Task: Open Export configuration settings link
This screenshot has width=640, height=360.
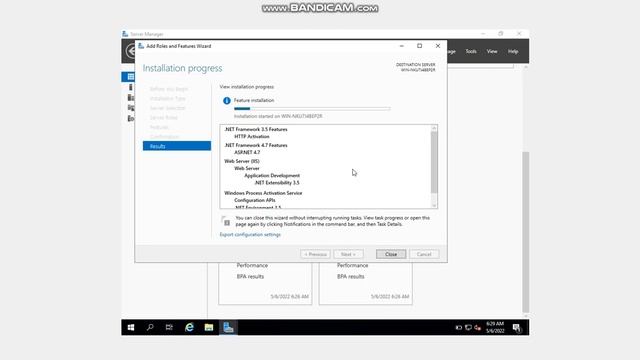Action: [250, 235]
